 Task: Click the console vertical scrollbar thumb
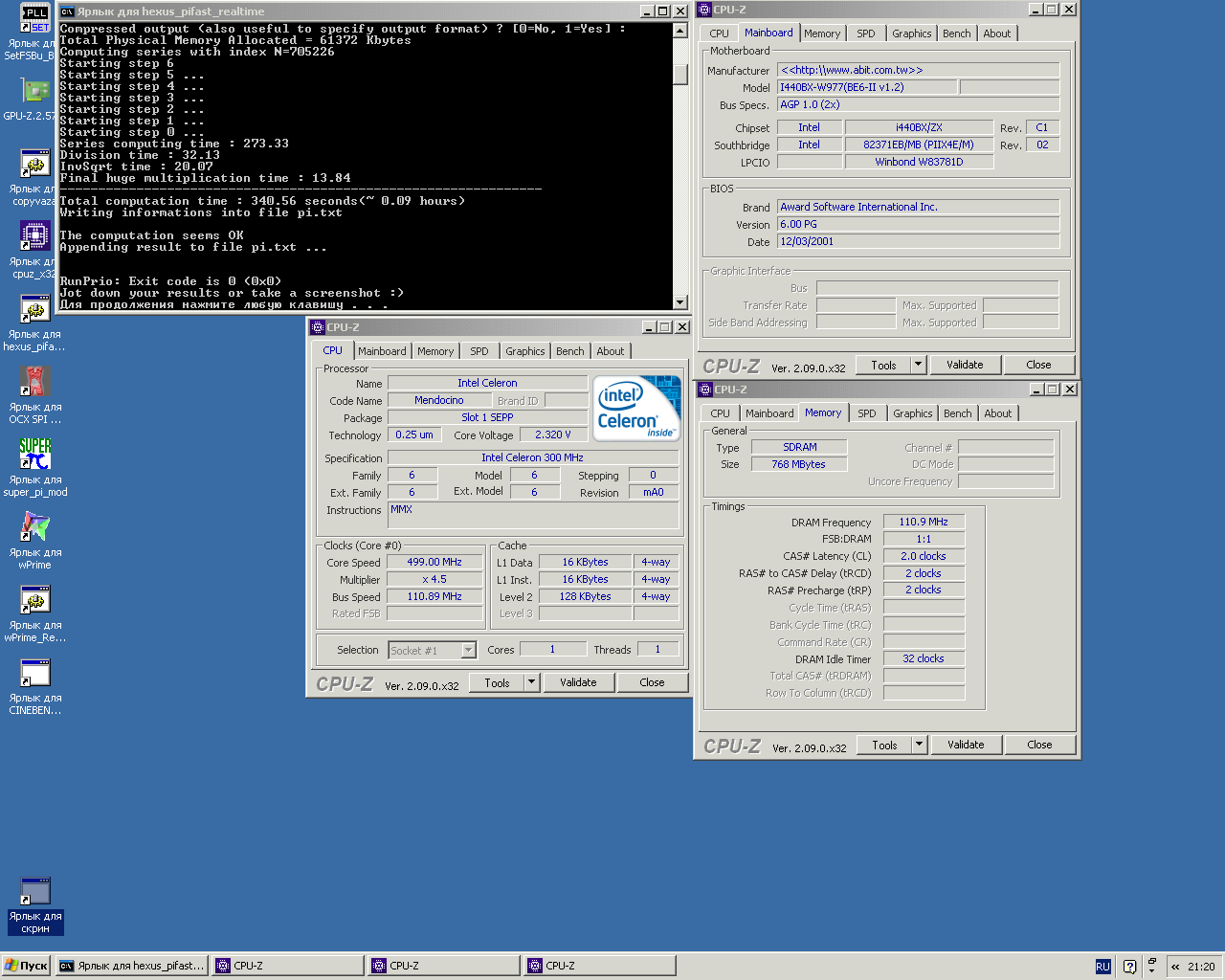click(680, 75)
